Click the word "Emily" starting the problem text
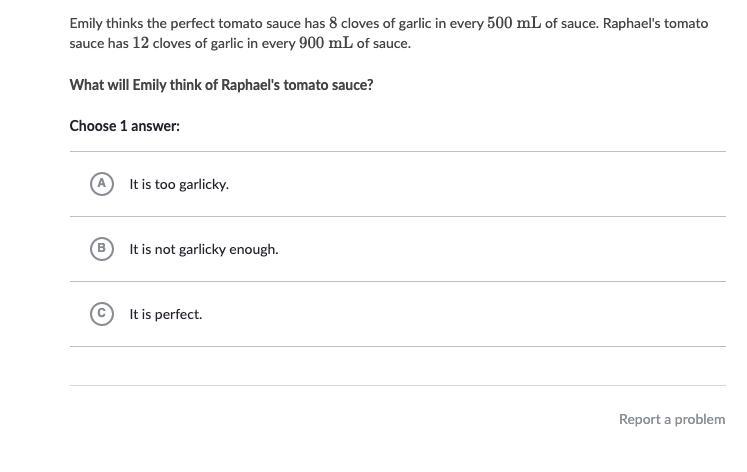 pyautogui.click(x=86, y=23)
